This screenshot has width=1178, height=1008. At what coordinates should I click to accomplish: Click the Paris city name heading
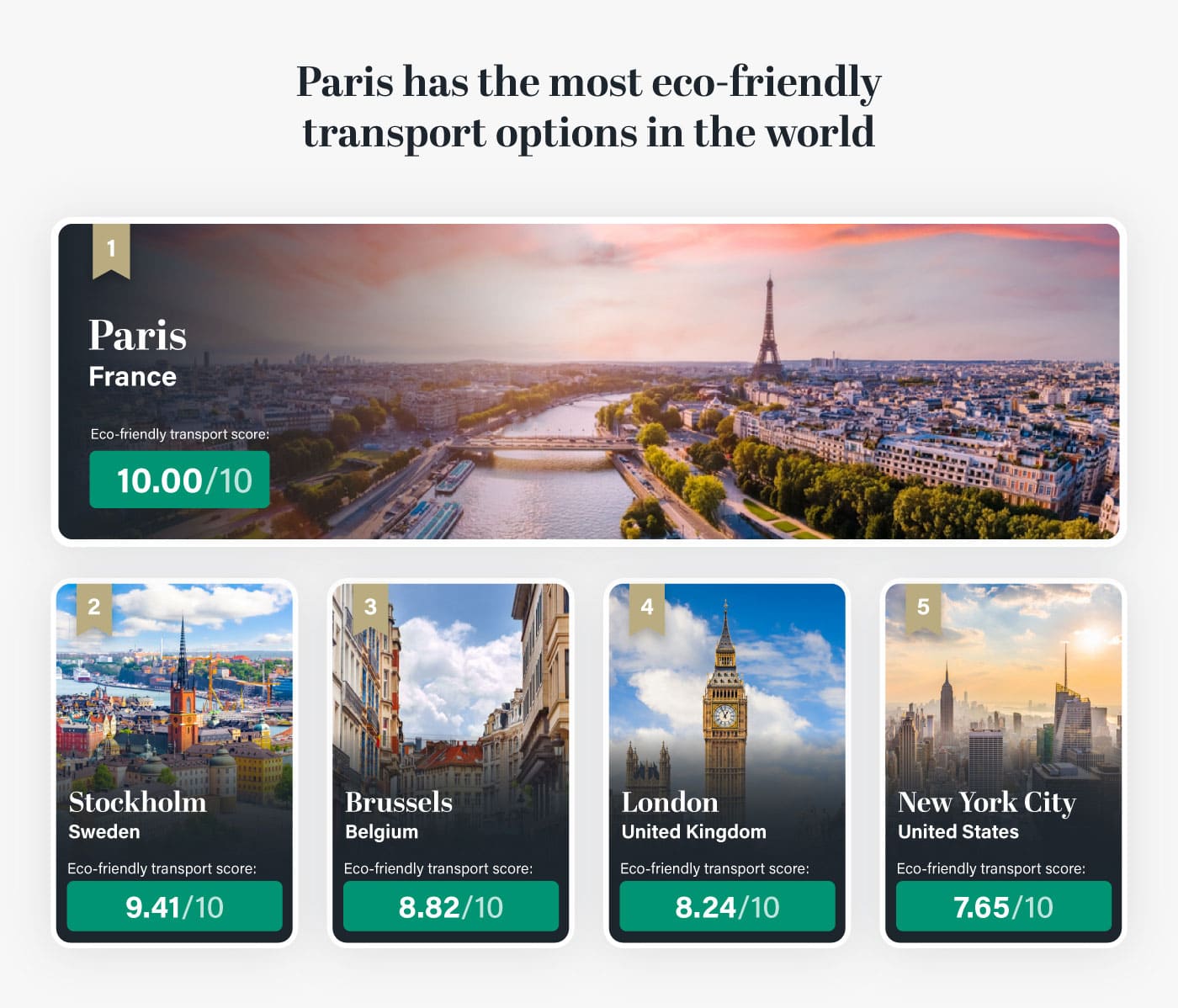click(138, 335)
